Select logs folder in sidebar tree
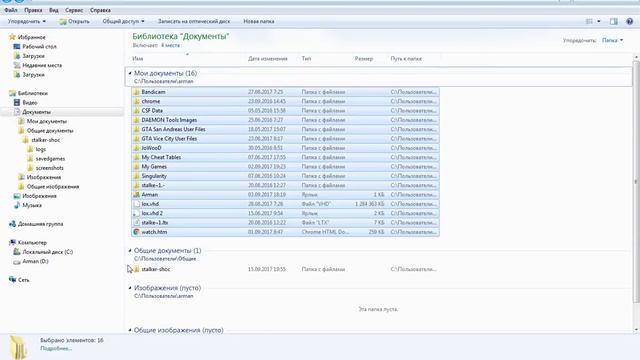Image resolution: width=640 pixels, height=360 pixels. click(x=41, y=149)
